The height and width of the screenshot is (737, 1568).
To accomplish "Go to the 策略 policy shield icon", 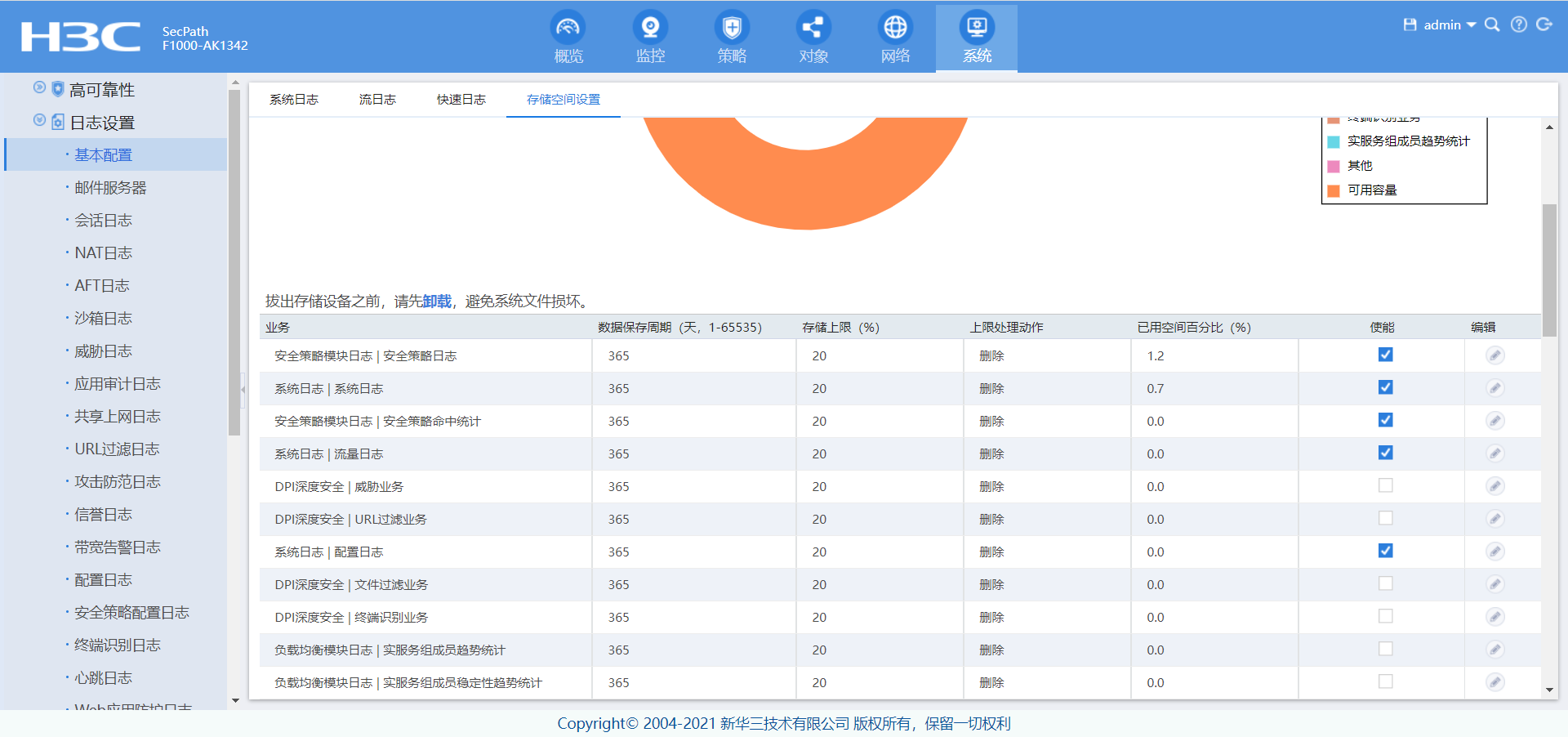I will (x=732, y=28).
